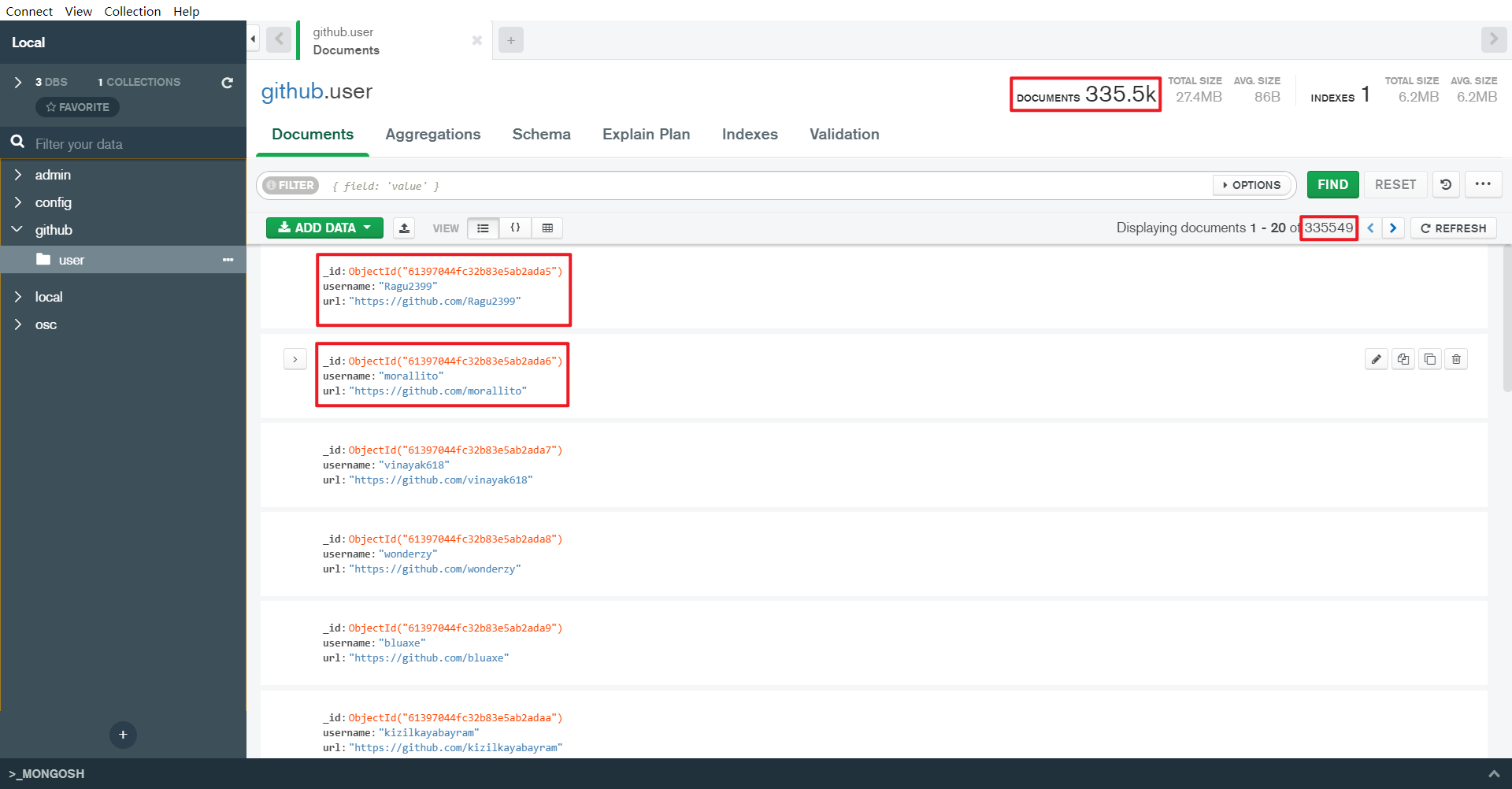Viewport: 1512px width, 789px height.
Task: Click username value "wonderzy"
Action: [x=408, y=554]
